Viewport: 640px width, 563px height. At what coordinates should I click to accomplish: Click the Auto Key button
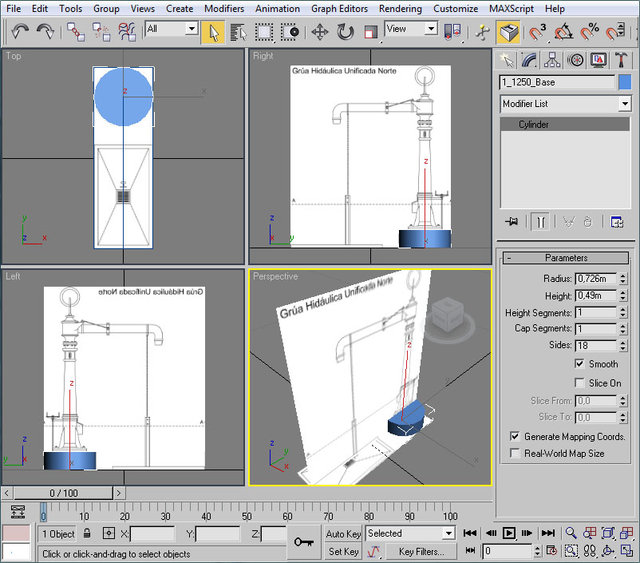343,534
